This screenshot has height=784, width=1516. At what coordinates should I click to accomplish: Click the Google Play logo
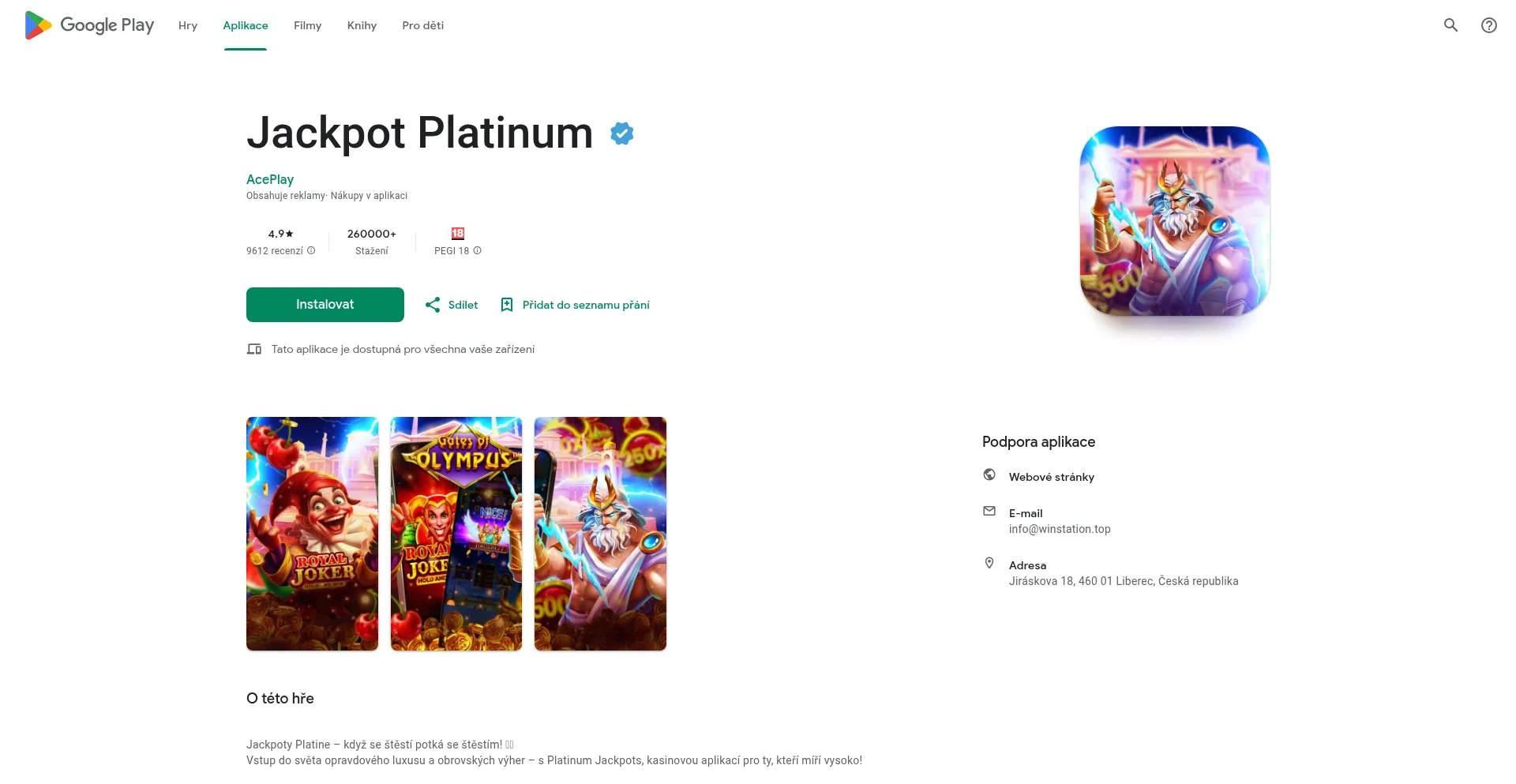[x=89, y=25]
